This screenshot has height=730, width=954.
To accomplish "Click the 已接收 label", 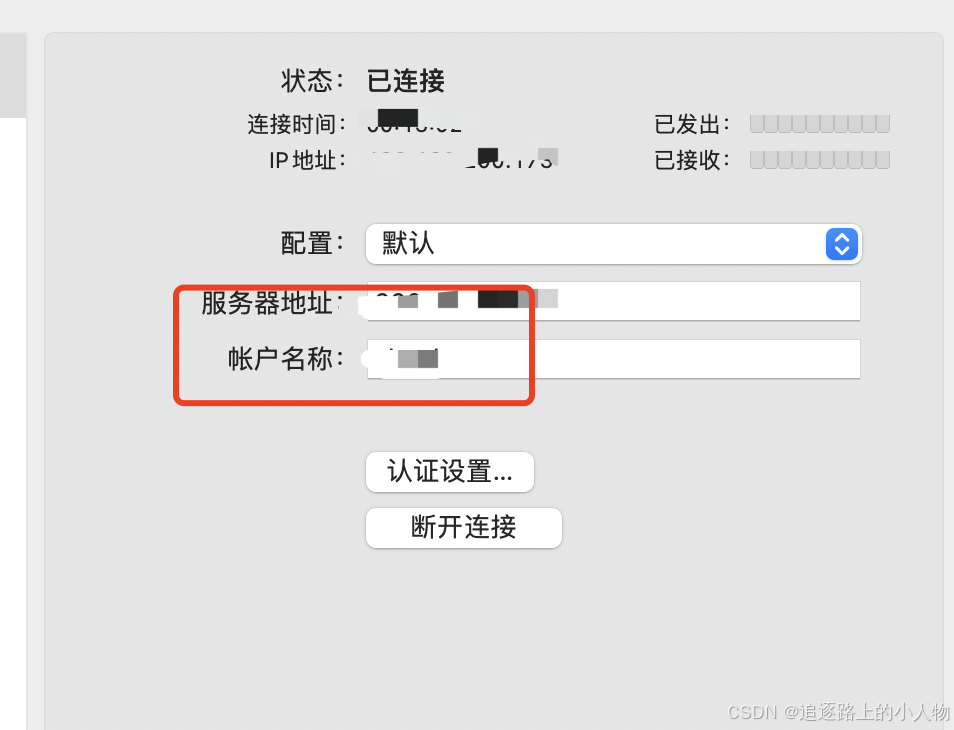I will pyautogui.click(x=692, y=161).
